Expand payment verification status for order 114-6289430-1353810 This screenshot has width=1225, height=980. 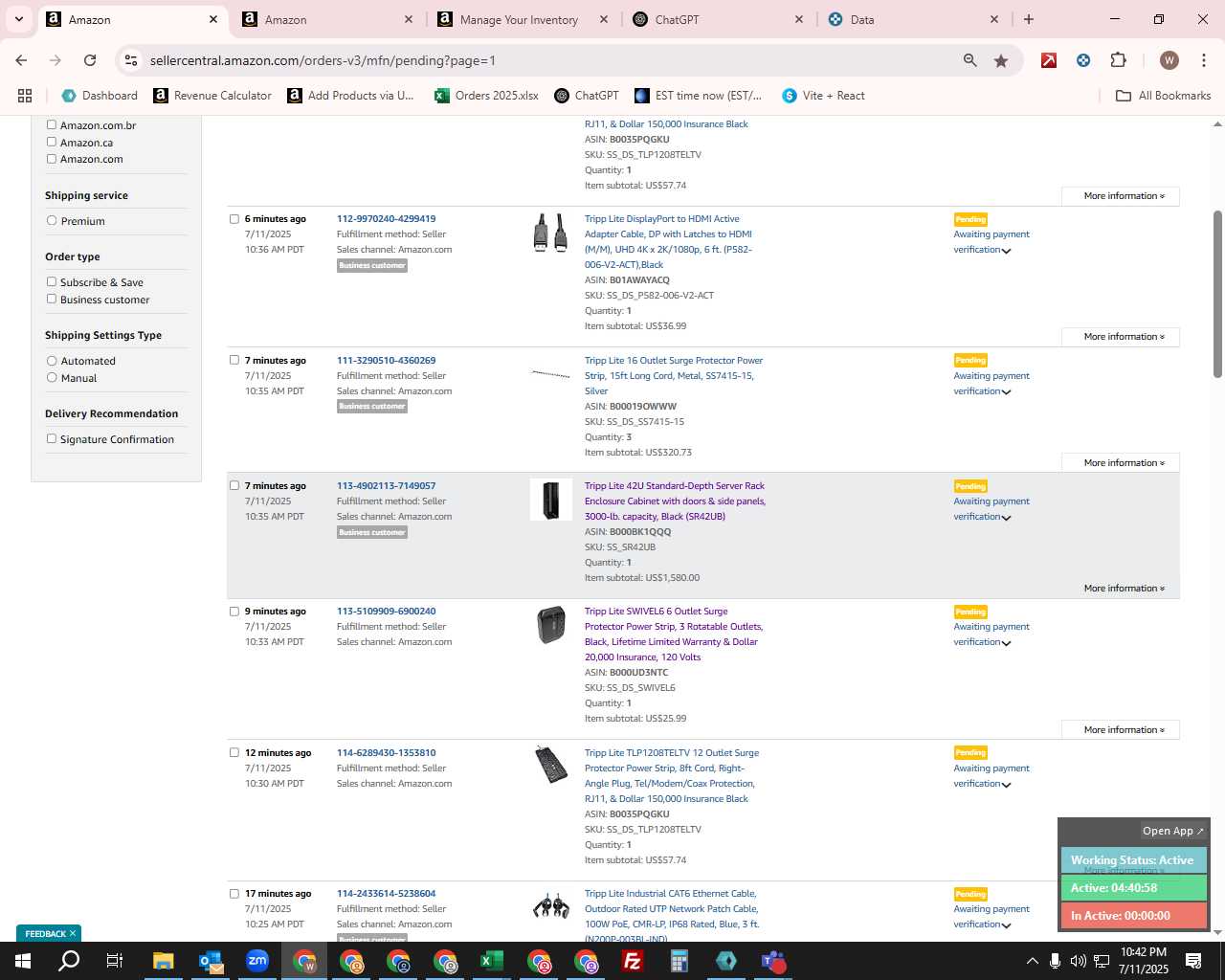click(1006, 785)
